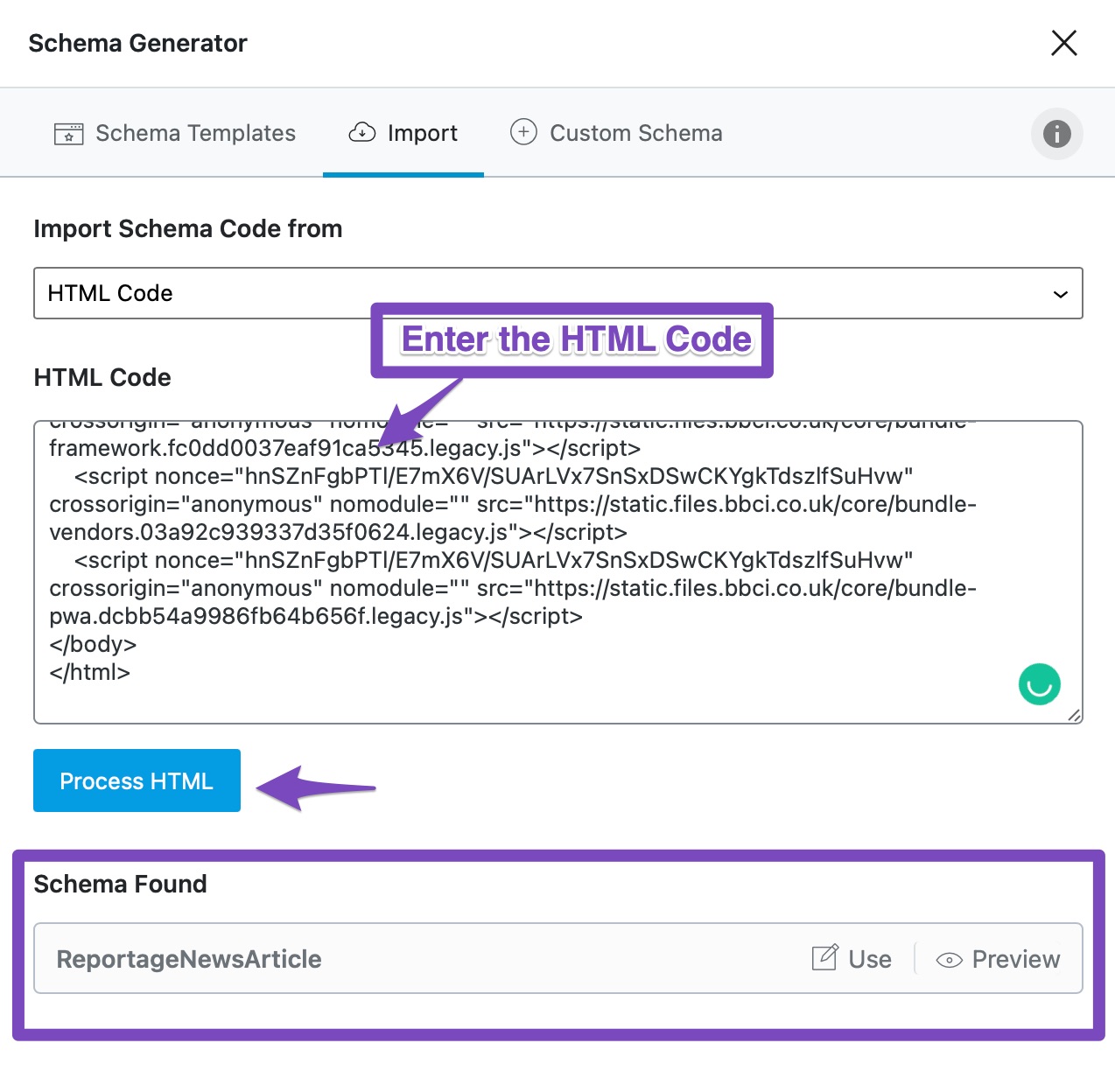The height and width of the screenshot is (1092, 1115).
Task: Click the </body> line in the code
Action: [x=93, y=644]
